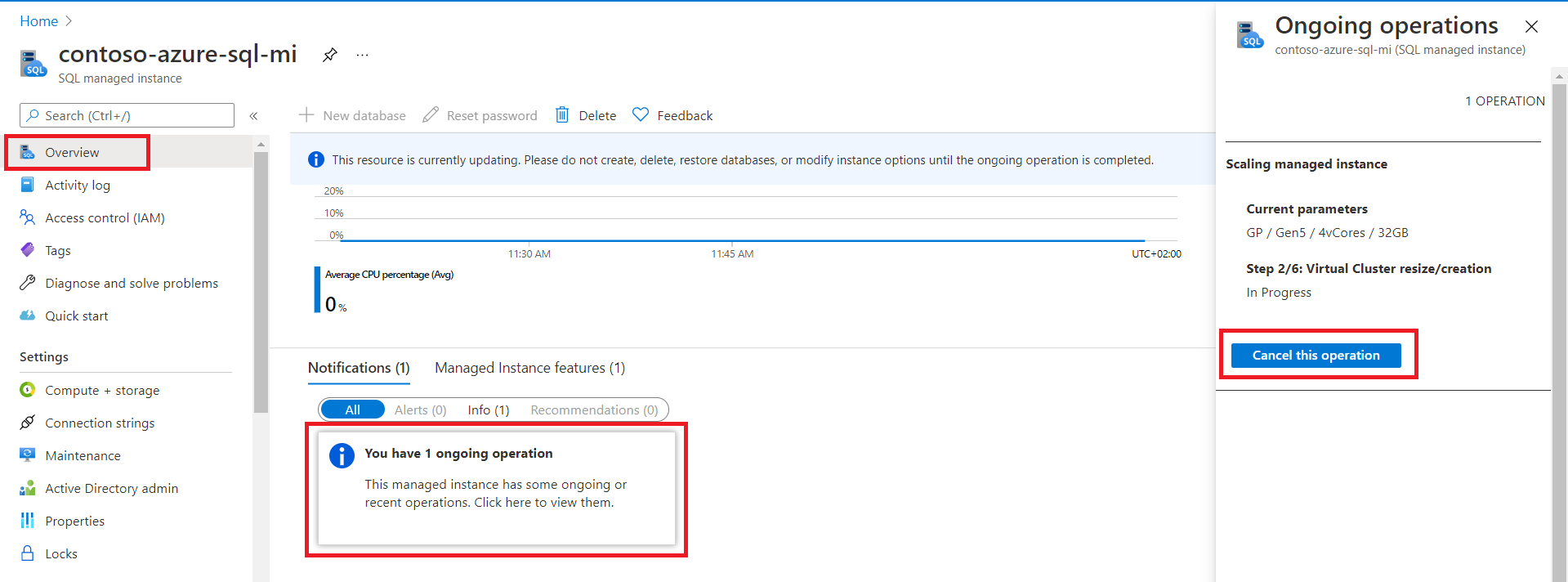This screenshot has width=1568, height=582.
Task: Click the pin to dashboard icon
Action: [329, 55]
